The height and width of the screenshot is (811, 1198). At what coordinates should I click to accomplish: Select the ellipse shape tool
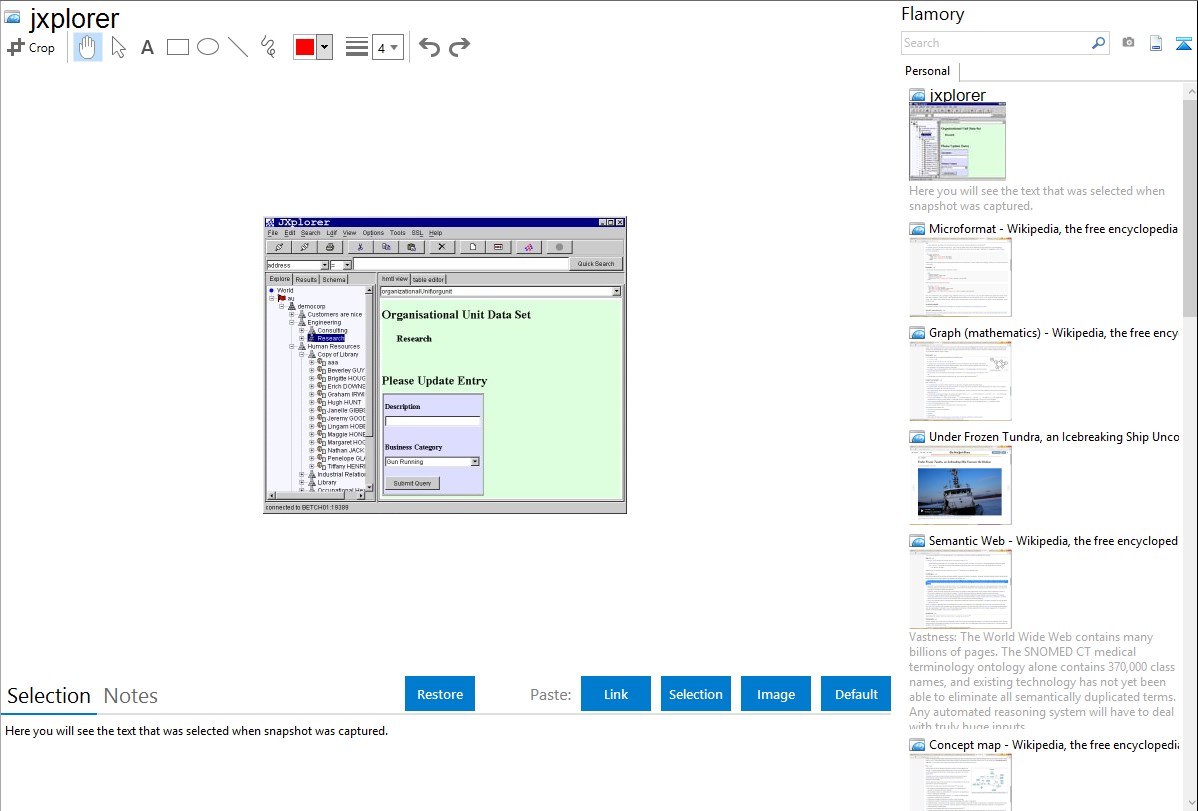click(x=208, y=47)
